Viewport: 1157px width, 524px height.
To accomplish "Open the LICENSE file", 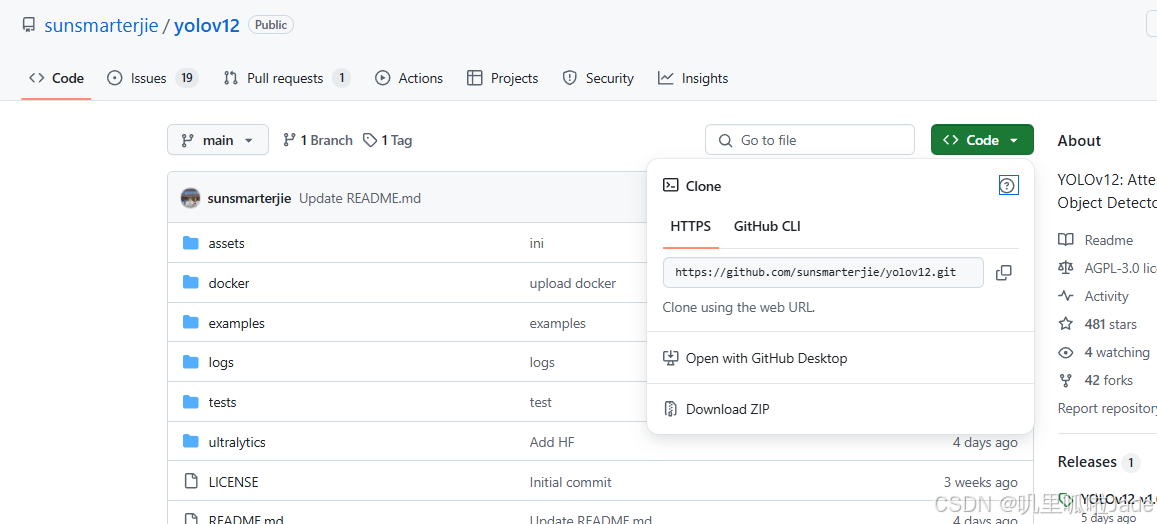I will [x=233, y=483].
